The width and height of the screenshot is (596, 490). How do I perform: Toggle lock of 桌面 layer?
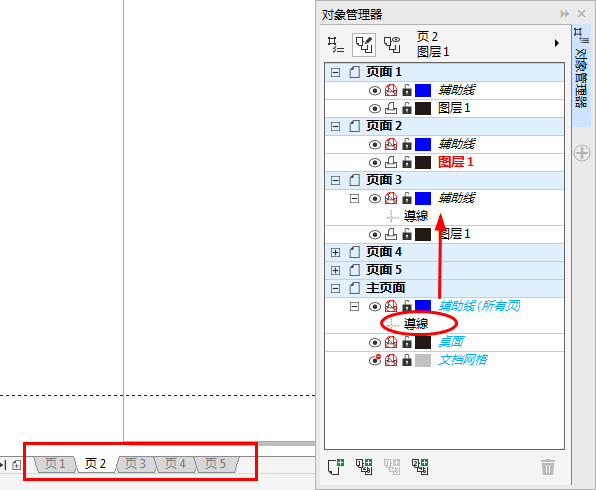pos(407,342)
